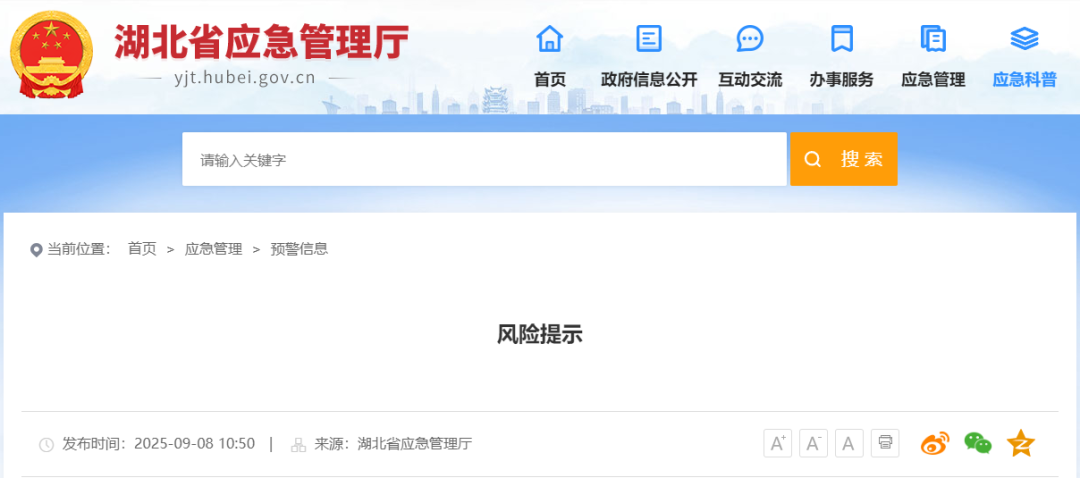Click the house icon above 首页
1080x478 pixels.
[x=549, y=39]
